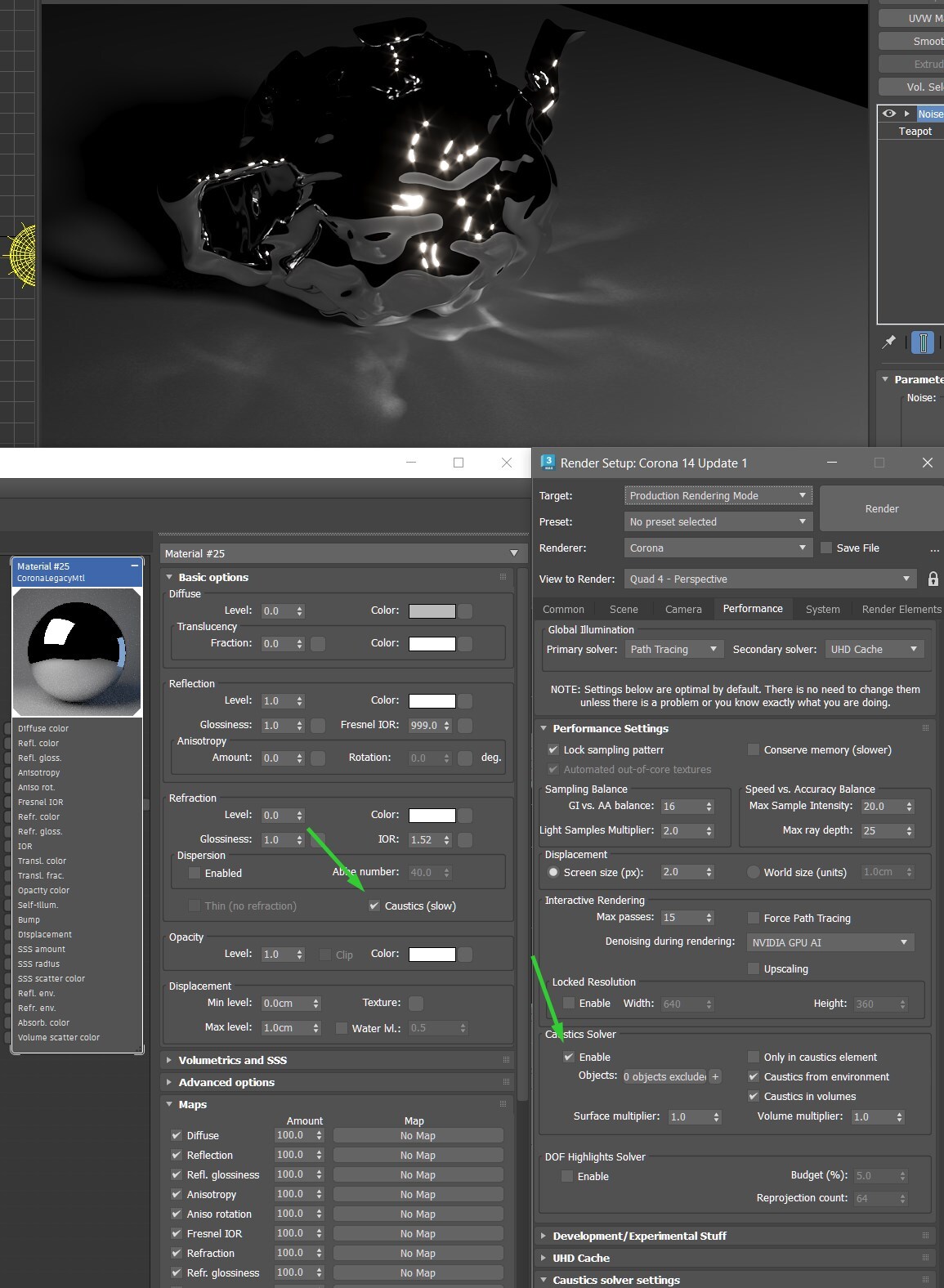
Task: Click the 3ds Max icon in the Render Setup title bar
Action: coord(548,463)
